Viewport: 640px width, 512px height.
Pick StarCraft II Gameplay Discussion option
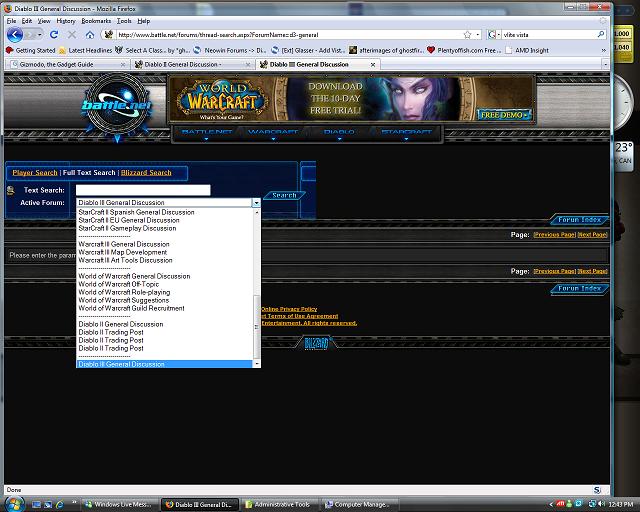pos(127,228)
